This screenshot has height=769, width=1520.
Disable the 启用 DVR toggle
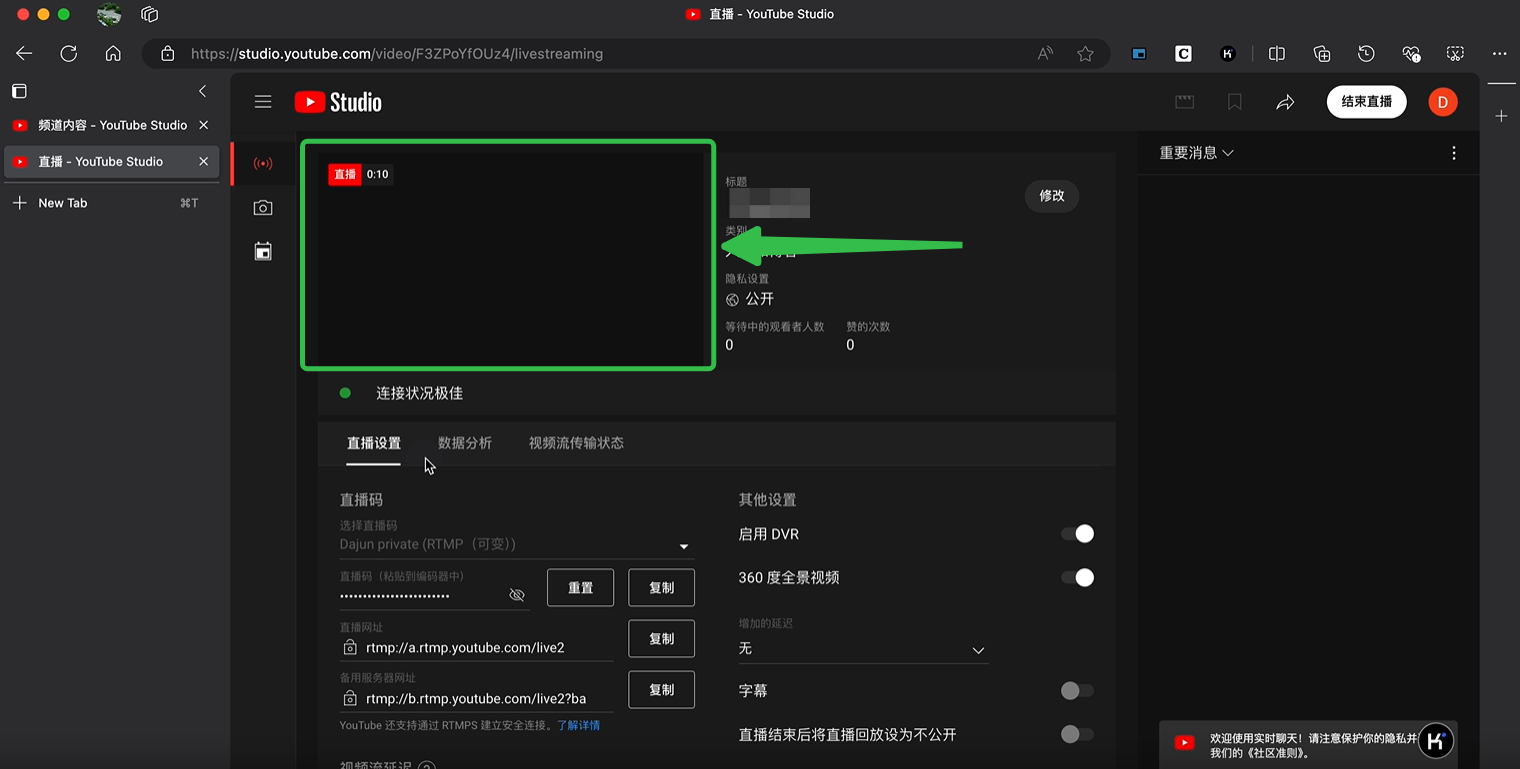1077,533
